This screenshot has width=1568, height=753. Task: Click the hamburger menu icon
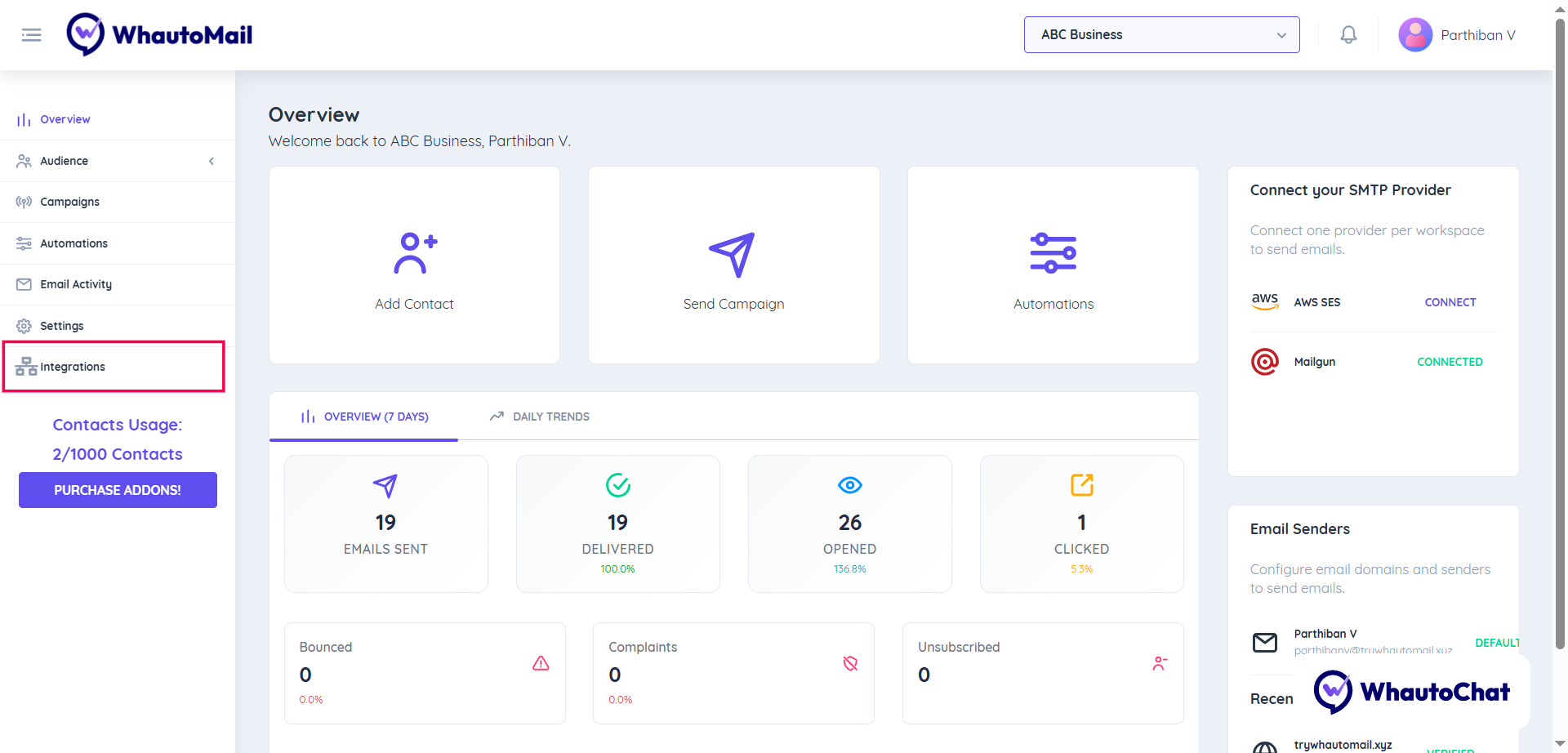click(31, 35)
